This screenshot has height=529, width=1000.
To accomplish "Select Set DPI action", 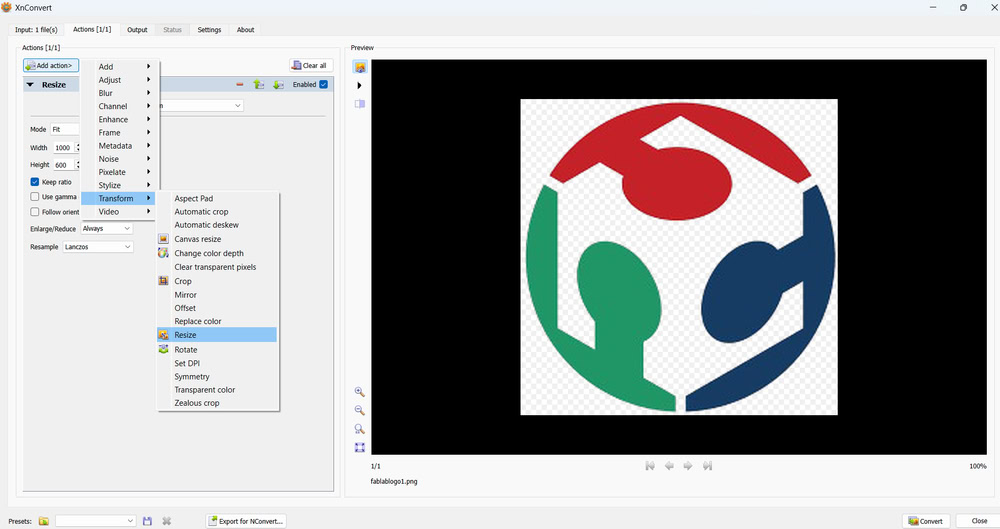I will point(217,363).
